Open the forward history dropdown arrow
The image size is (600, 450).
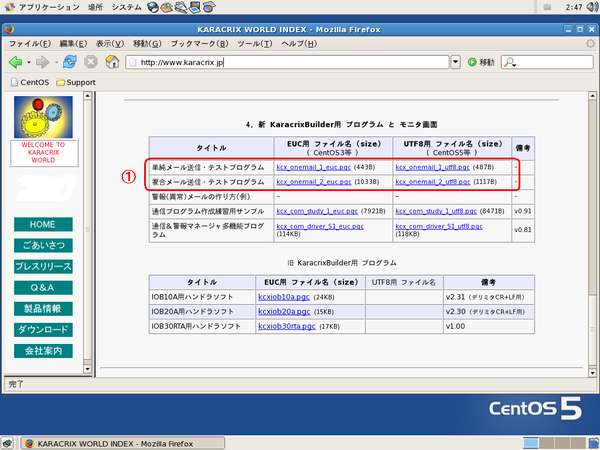[56, 62]
